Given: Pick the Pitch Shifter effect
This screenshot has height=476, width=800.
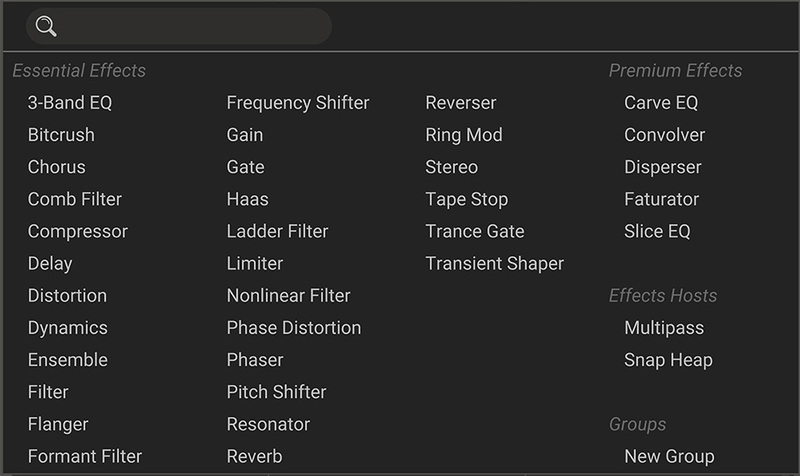Looking at the screenshot, I should click(276, 392).
